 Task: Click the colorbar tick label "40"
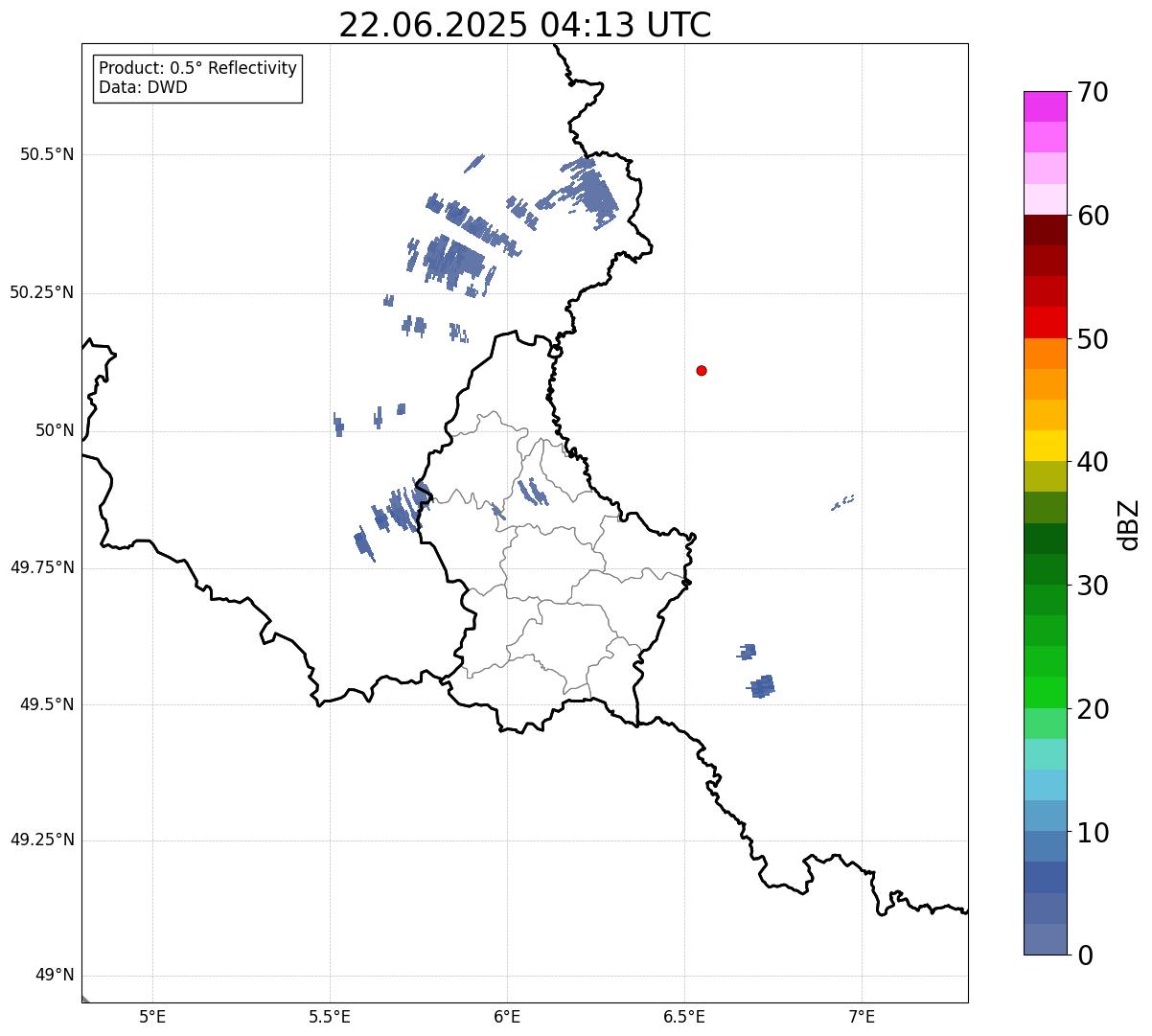click(1092, 462)
